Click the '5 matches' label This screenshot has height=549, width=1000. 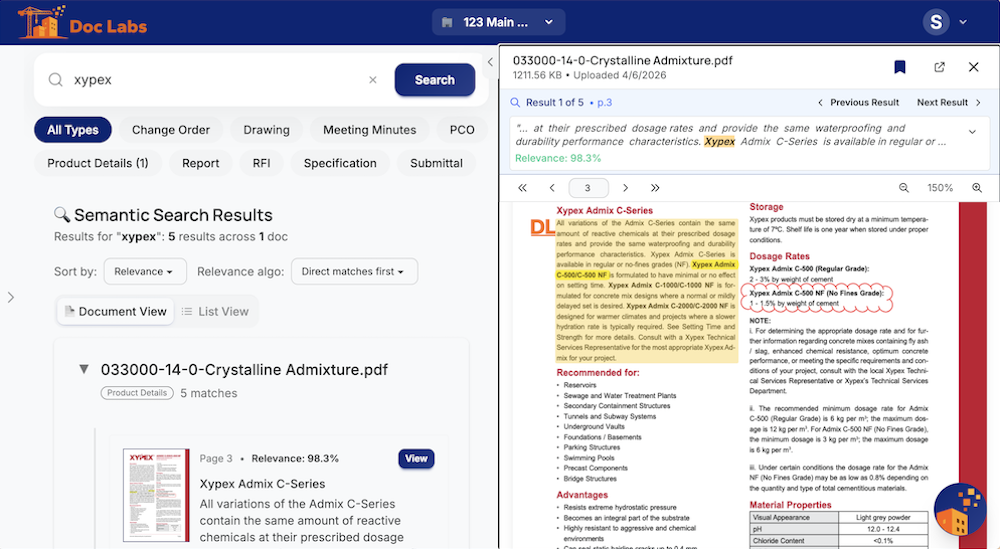pos(209,393)
